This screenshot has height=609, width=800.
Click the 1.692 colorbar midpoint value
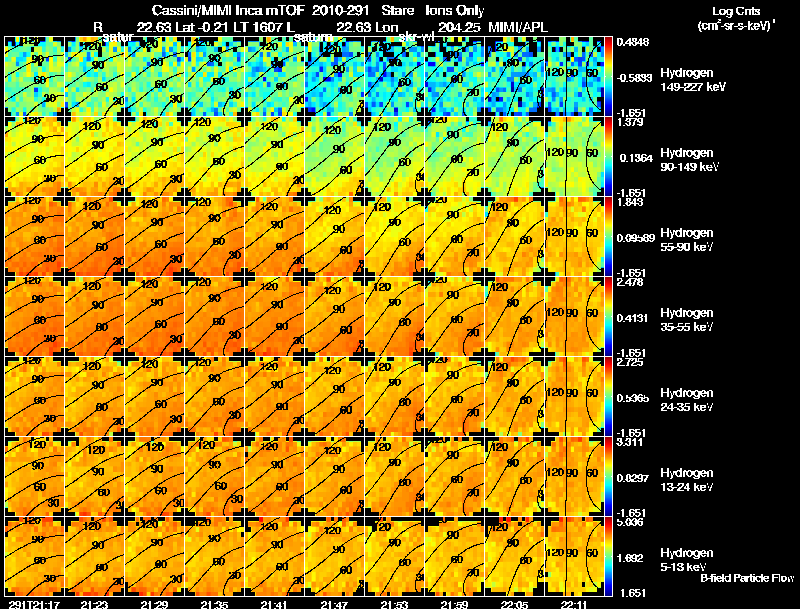(632, 558)
